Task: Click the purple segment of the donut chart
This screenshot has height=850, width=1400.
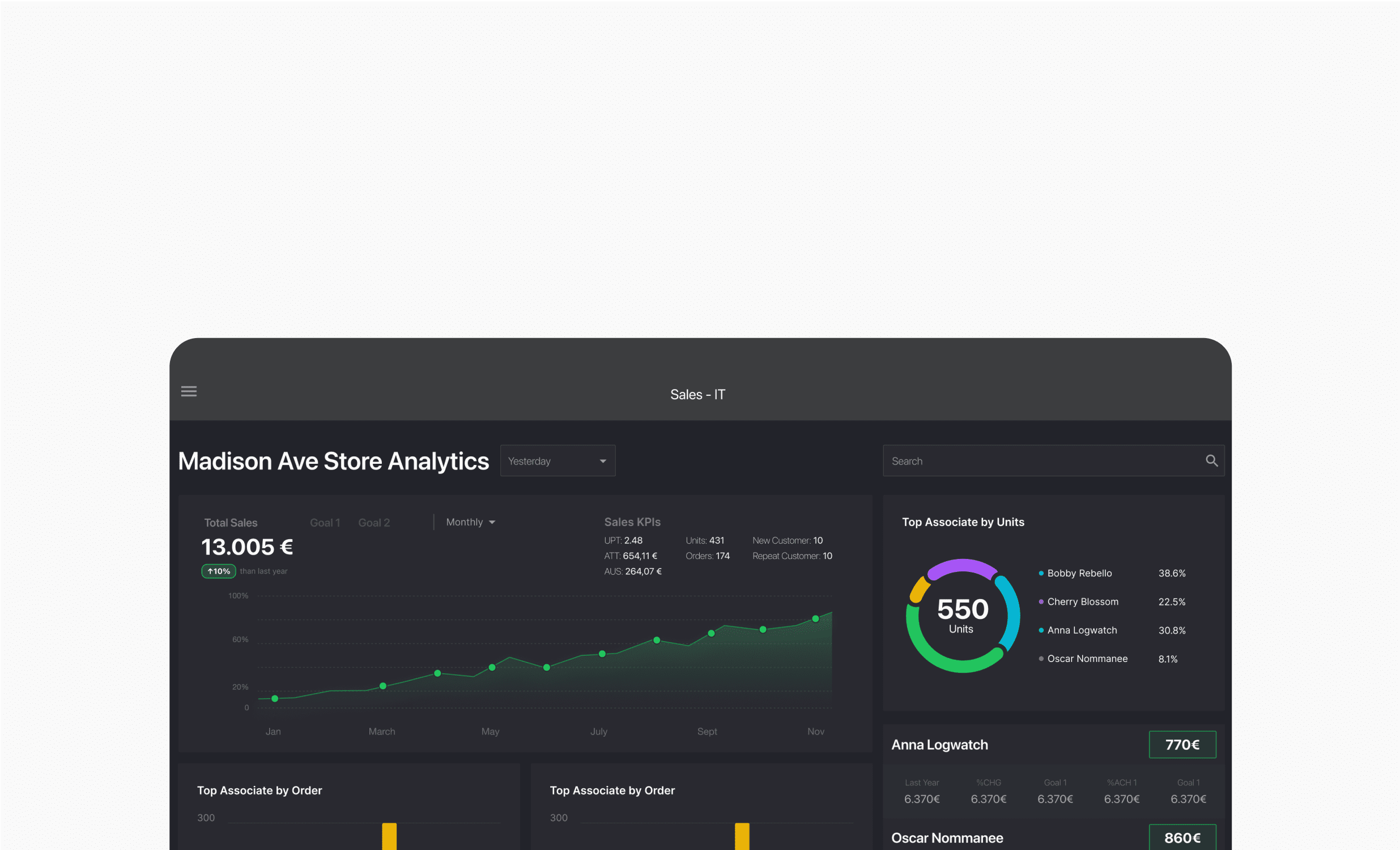Action: tap(963, 566)
